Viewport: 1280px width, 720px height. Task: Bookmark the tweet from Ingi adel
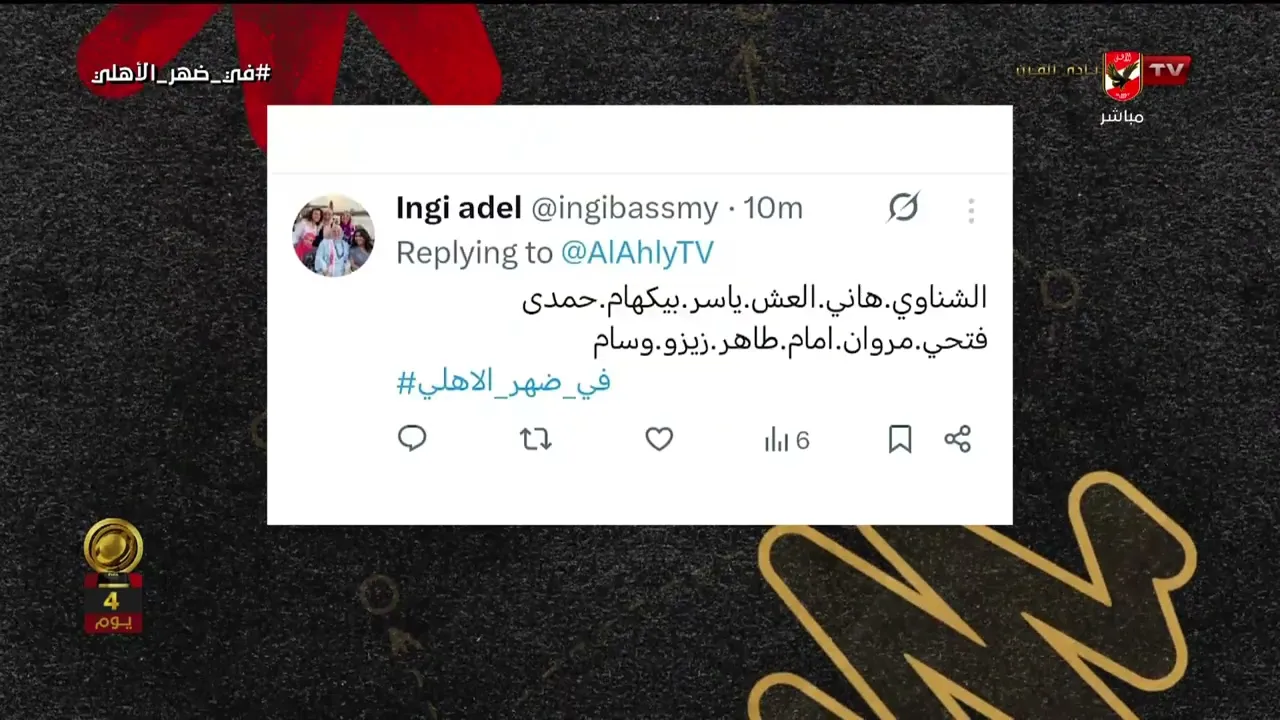pyautogui.click(x=900, y=439)
